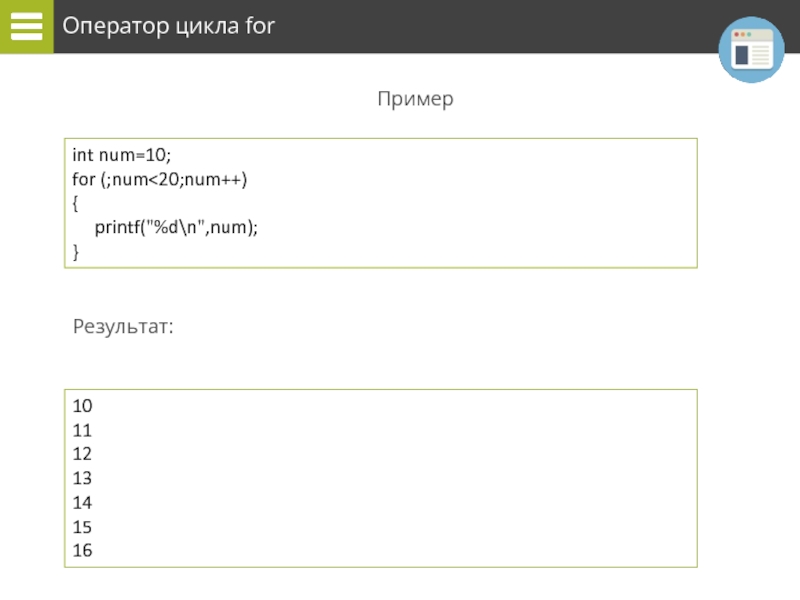800x600 pixels.
Task: Select the "Пример" heading
Action: [x=415, y=99]
